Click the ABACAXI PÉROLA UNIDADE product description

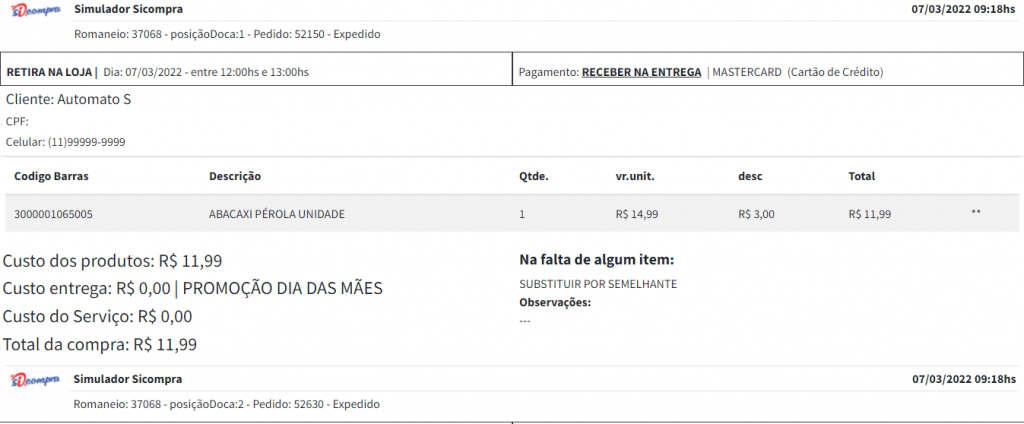coord(277,214)
